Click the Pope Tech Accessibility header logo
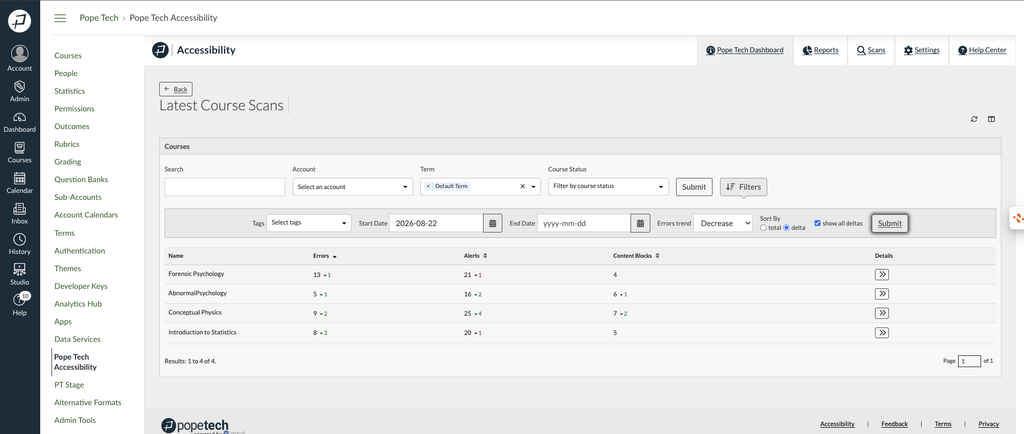This screenshot has height=434, width=1024. (160, 50)
